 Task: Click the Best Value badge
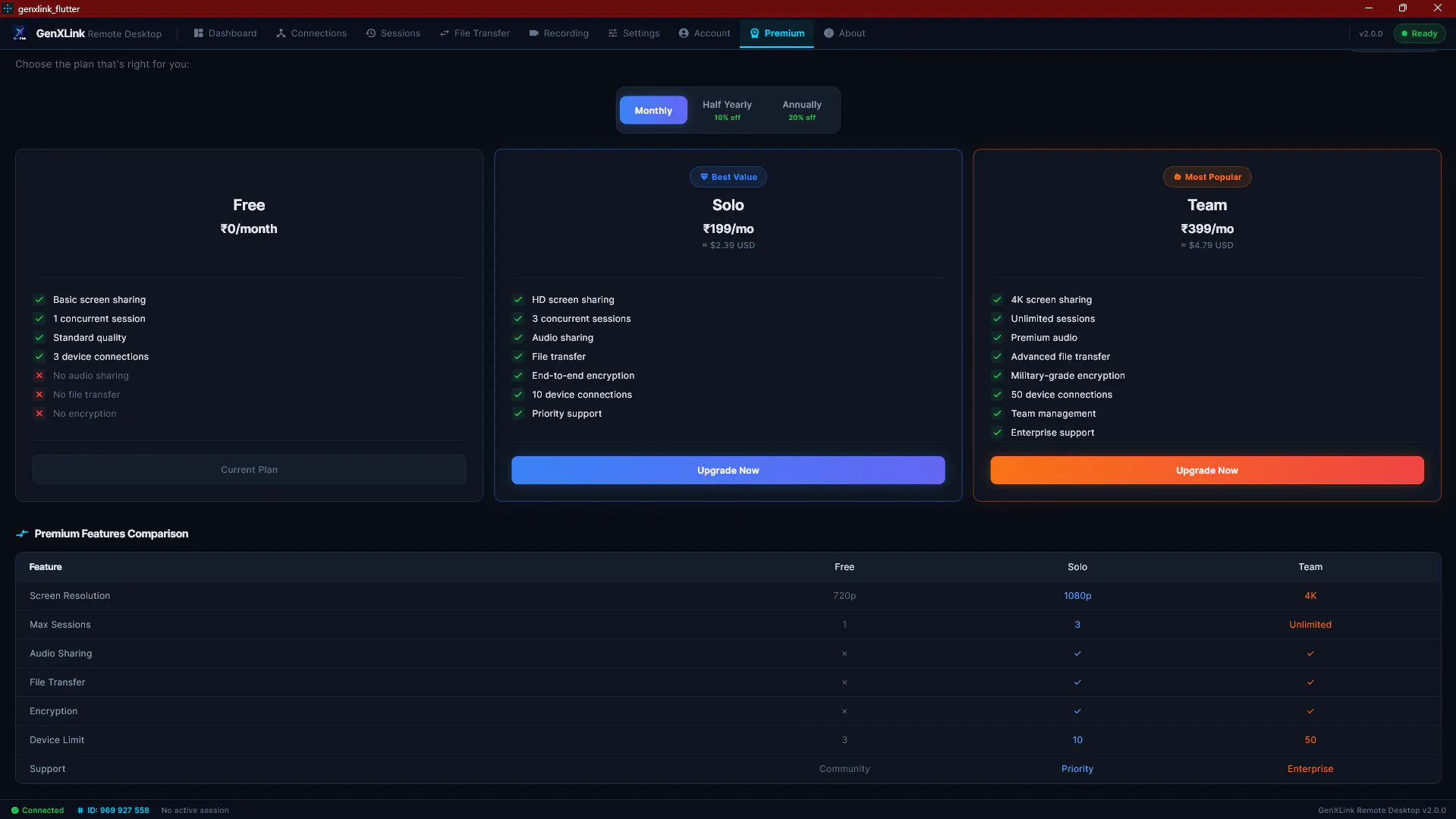(728, 177)
